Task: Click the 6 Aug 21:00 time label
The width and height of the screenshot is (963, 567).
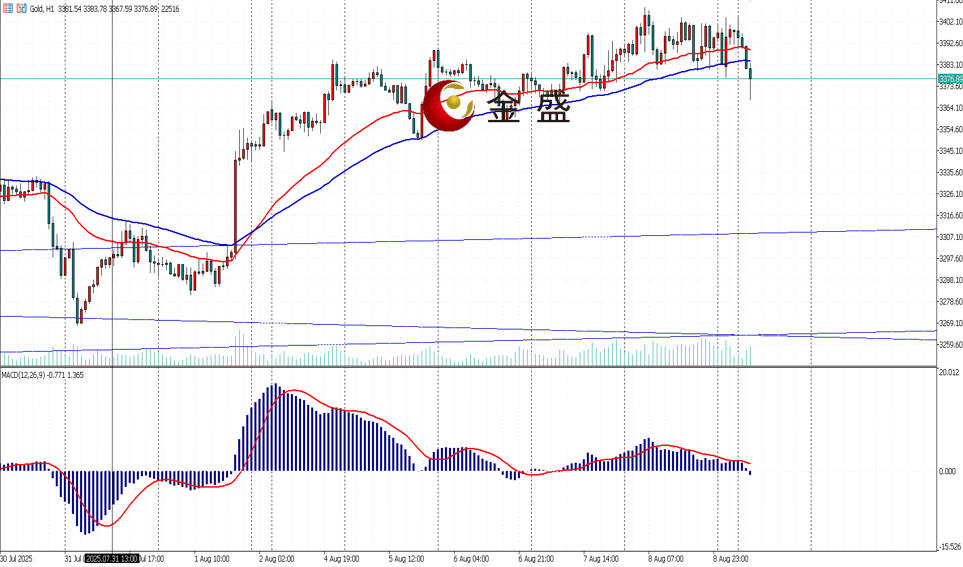Action: click(x=537, y=559)
